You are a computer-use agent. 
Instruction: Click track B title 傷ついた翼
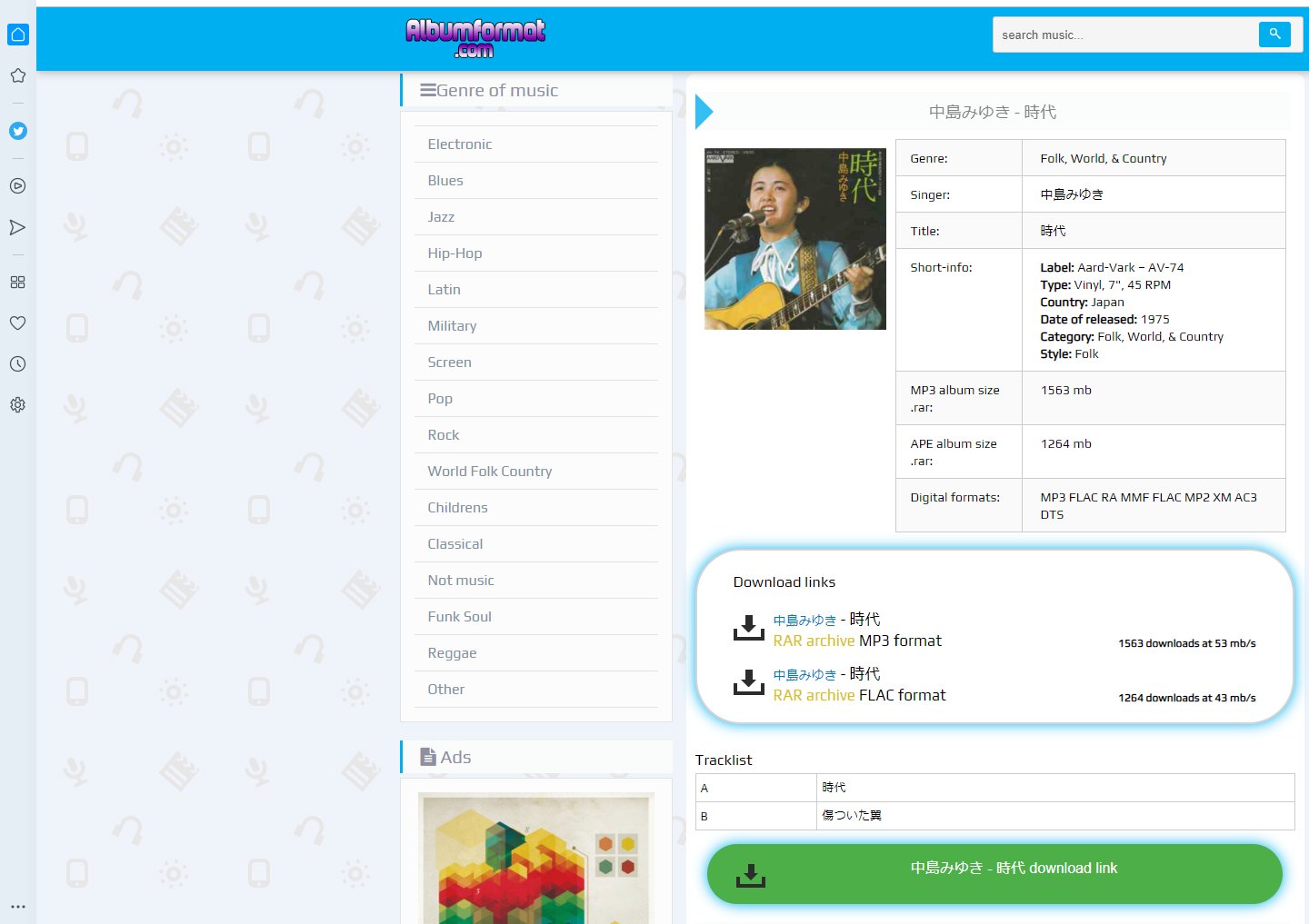852,816
